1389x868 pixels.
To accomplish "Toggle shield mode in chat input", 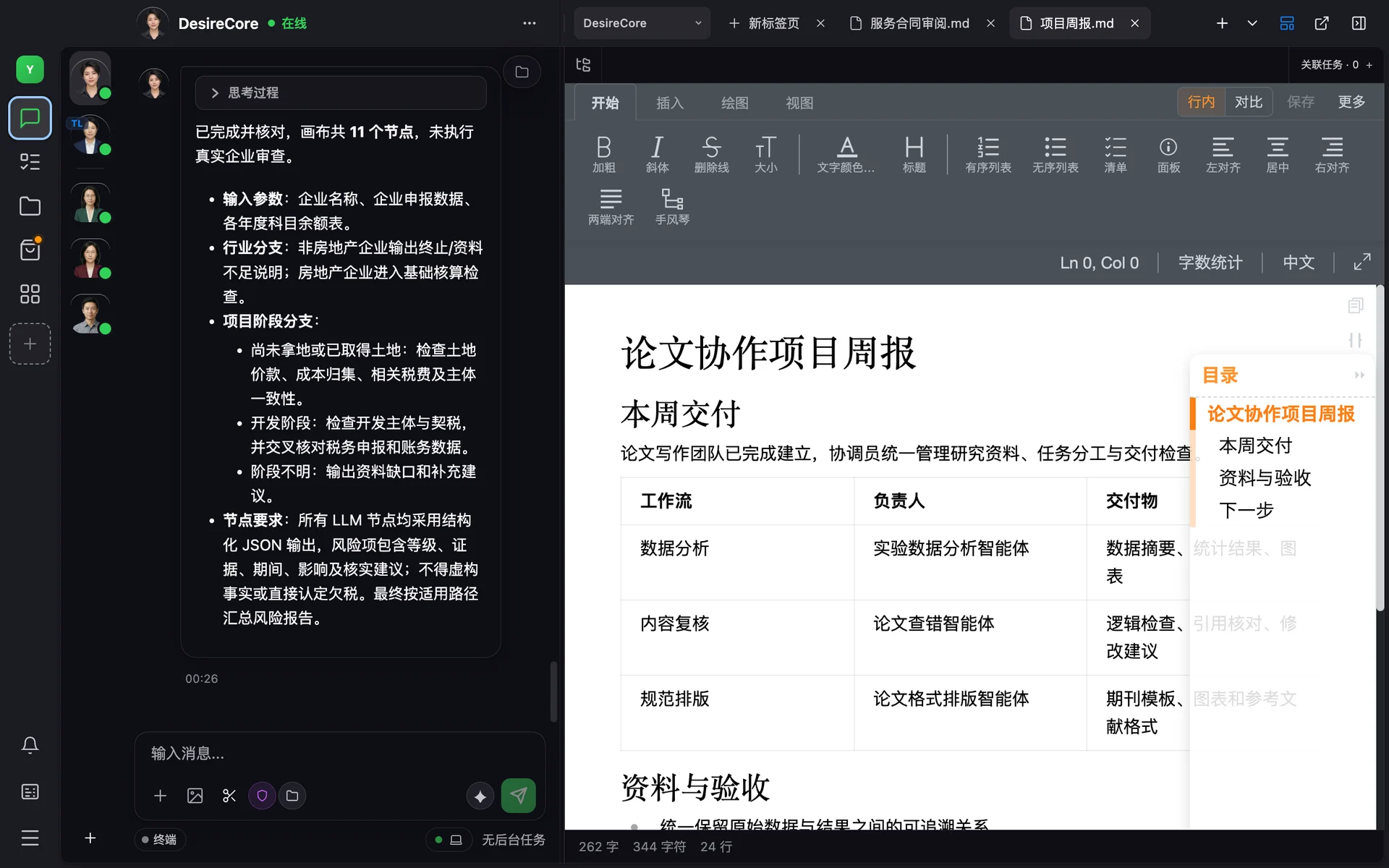I will [x=262, y=796].
